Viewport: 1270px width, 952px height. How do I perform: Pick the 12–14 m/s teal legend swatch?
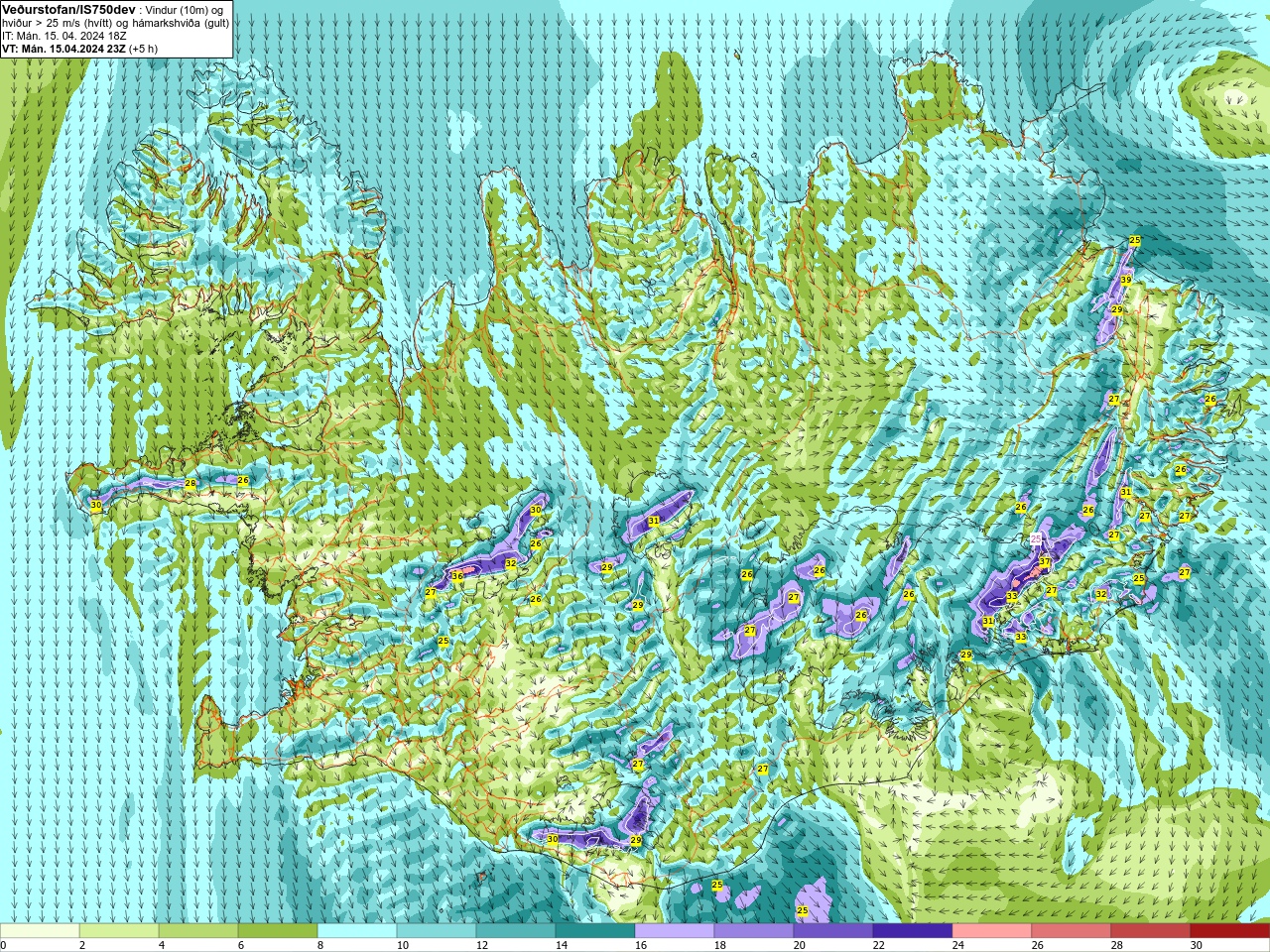pyautogui.click(x=516, y=931)
